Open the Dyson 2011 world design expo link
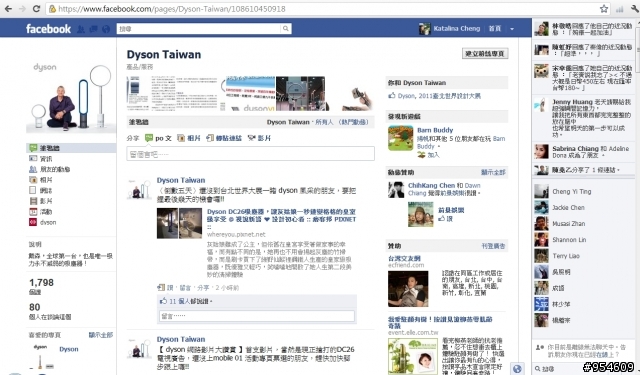The width and height of the screenshot is (640, 375). click(439, 96)
